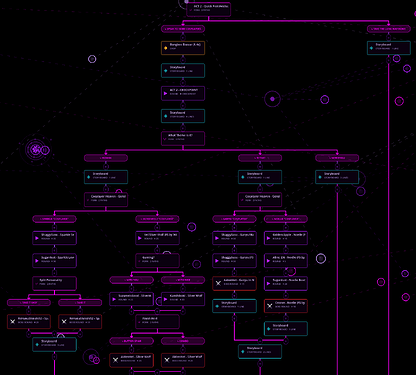
Task: Click the crossed-swords icon in the Cronen Noodle node
Action: click(270, 306)
